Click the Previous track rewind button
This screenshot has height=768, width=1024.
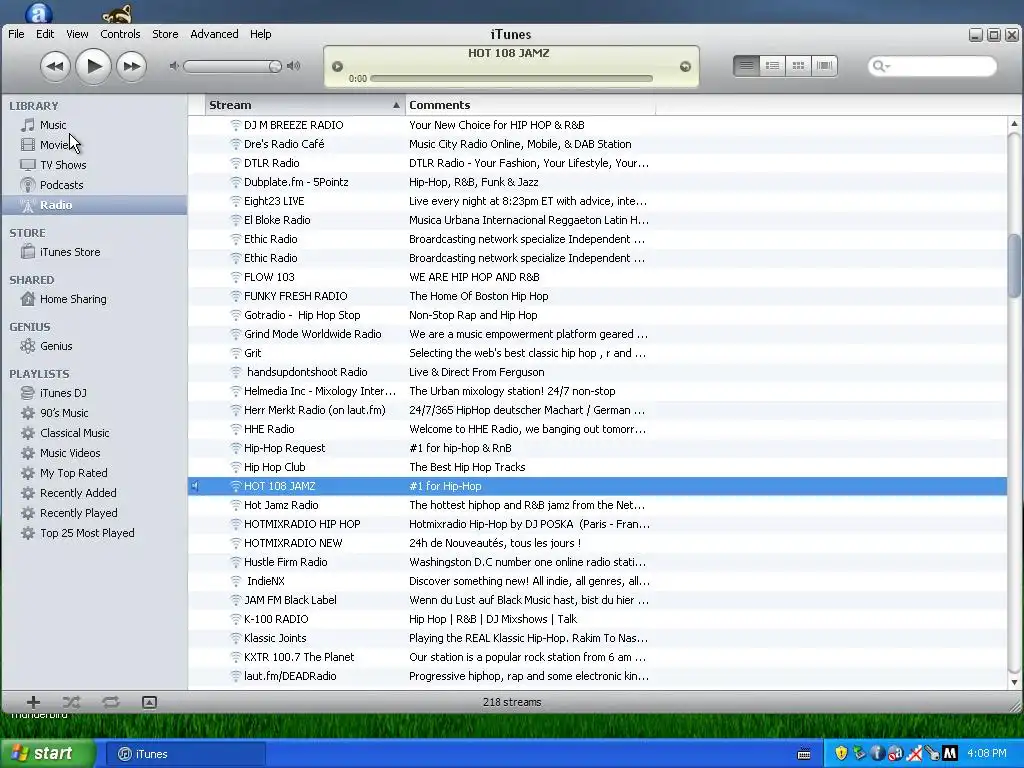click(55, 66)
